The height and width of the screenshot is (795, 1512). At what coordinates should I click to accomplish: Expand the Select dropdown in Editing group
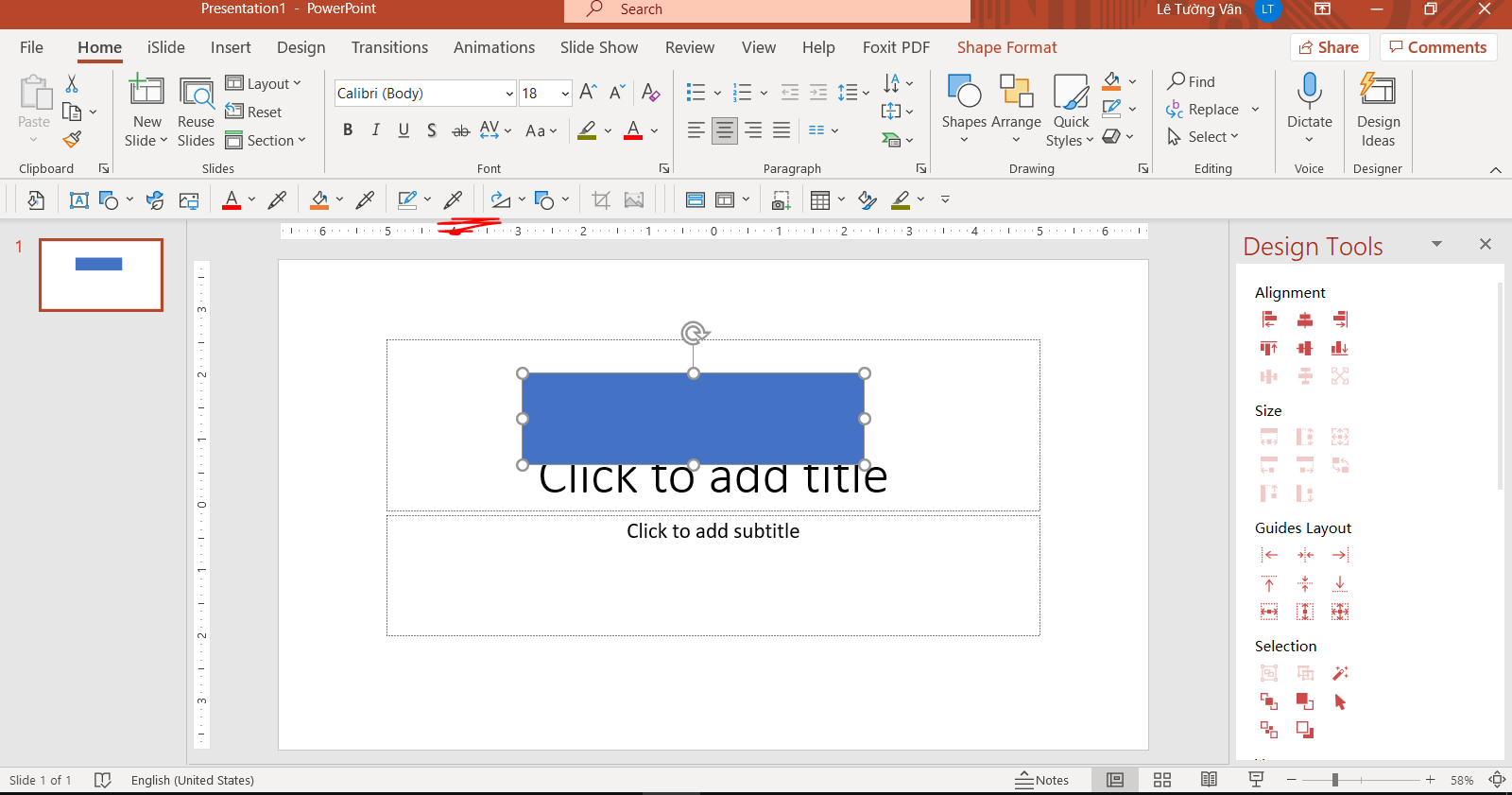tap(1202, 137)
